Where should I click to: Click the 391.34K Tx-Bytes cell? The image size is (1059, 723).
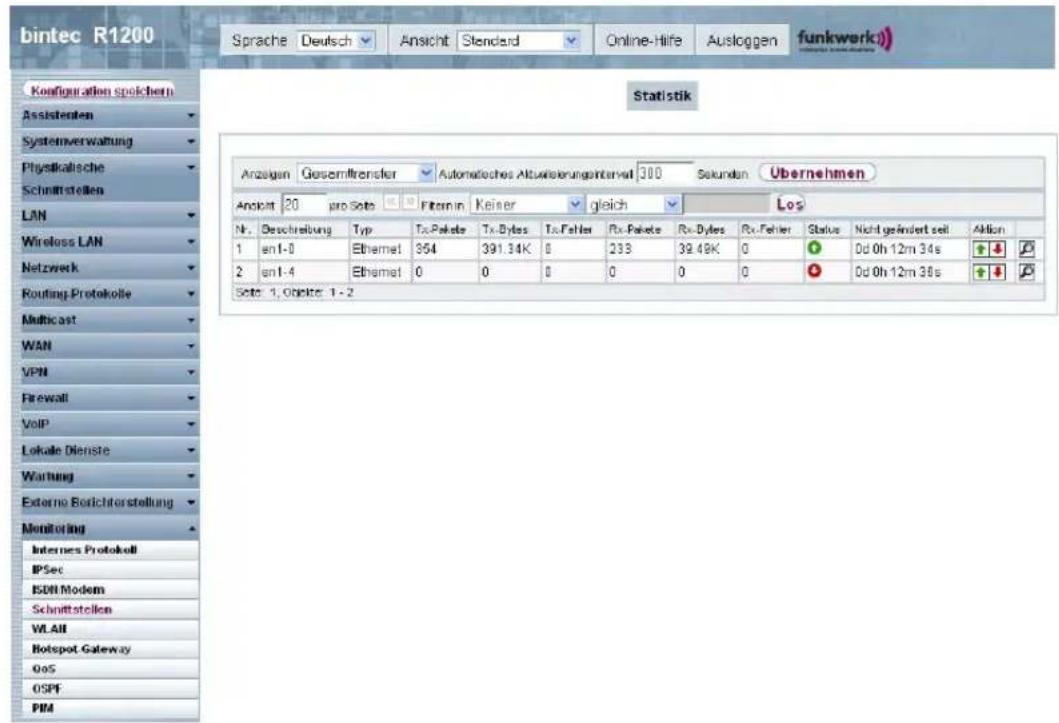pos(509,249)
